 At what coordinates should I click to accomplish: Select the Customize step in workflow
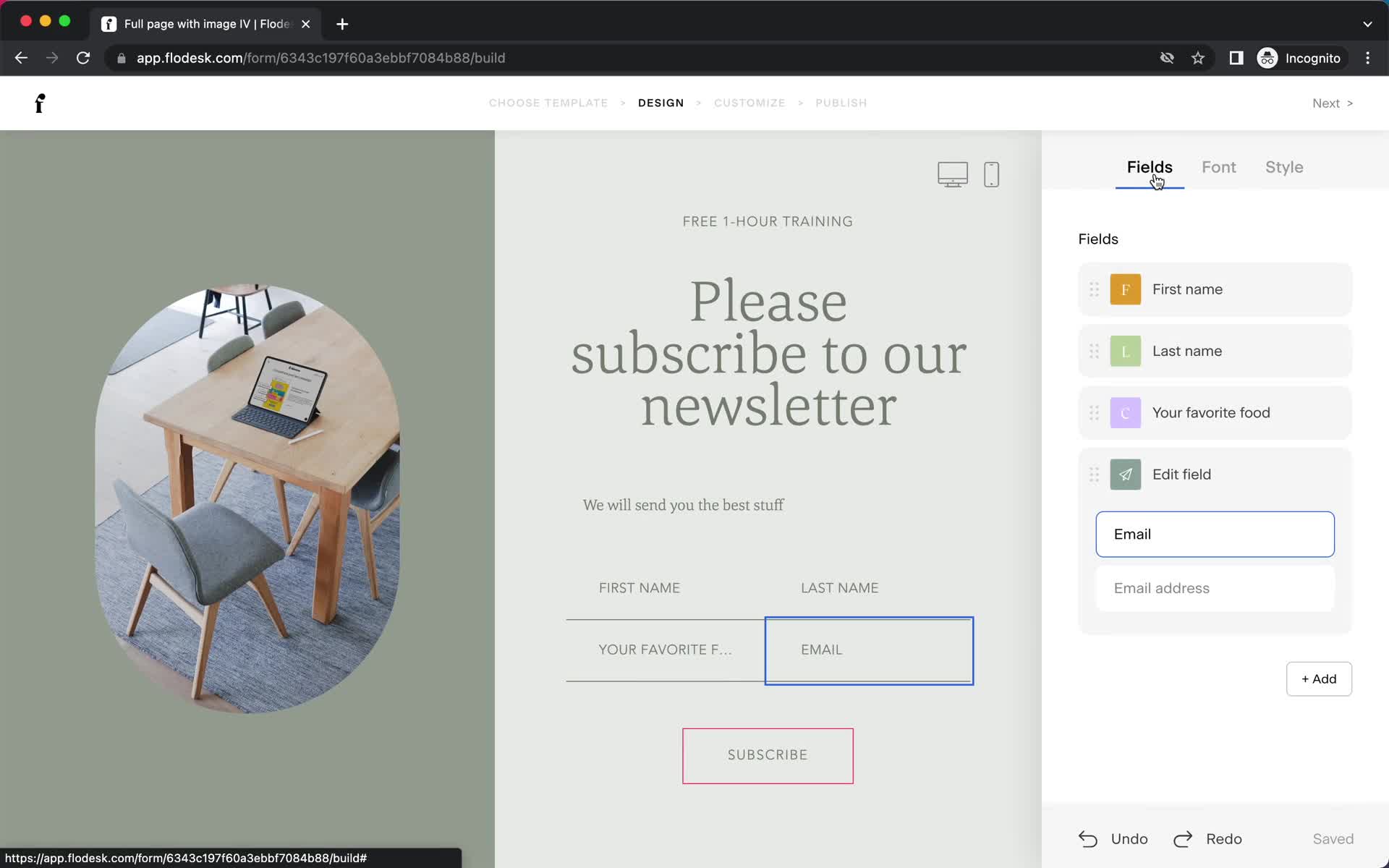pyautogui.click(x=750, y=102)
